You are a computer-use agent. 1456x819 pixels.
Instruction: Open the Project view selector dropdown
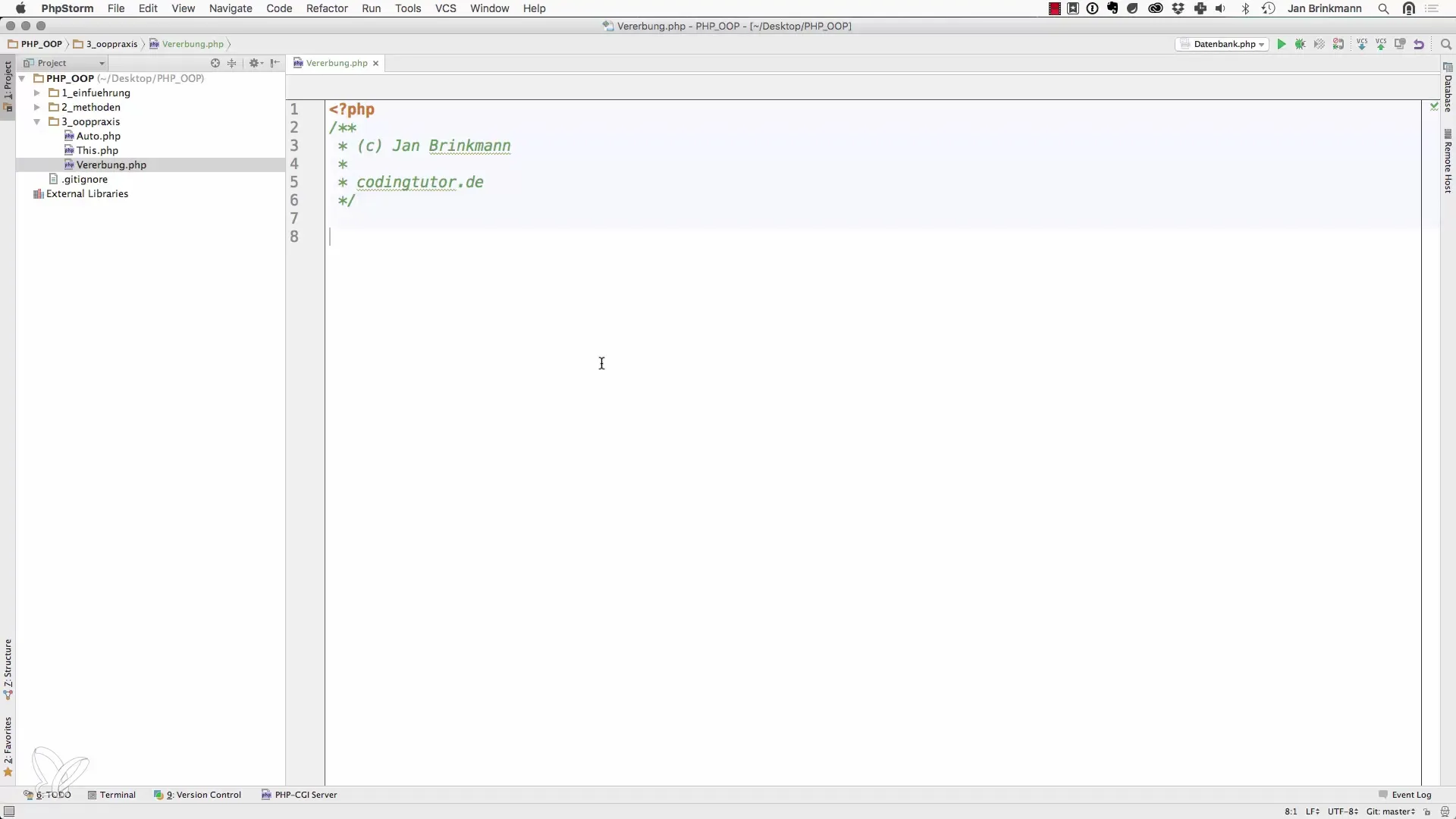click(x=64, y=63)
